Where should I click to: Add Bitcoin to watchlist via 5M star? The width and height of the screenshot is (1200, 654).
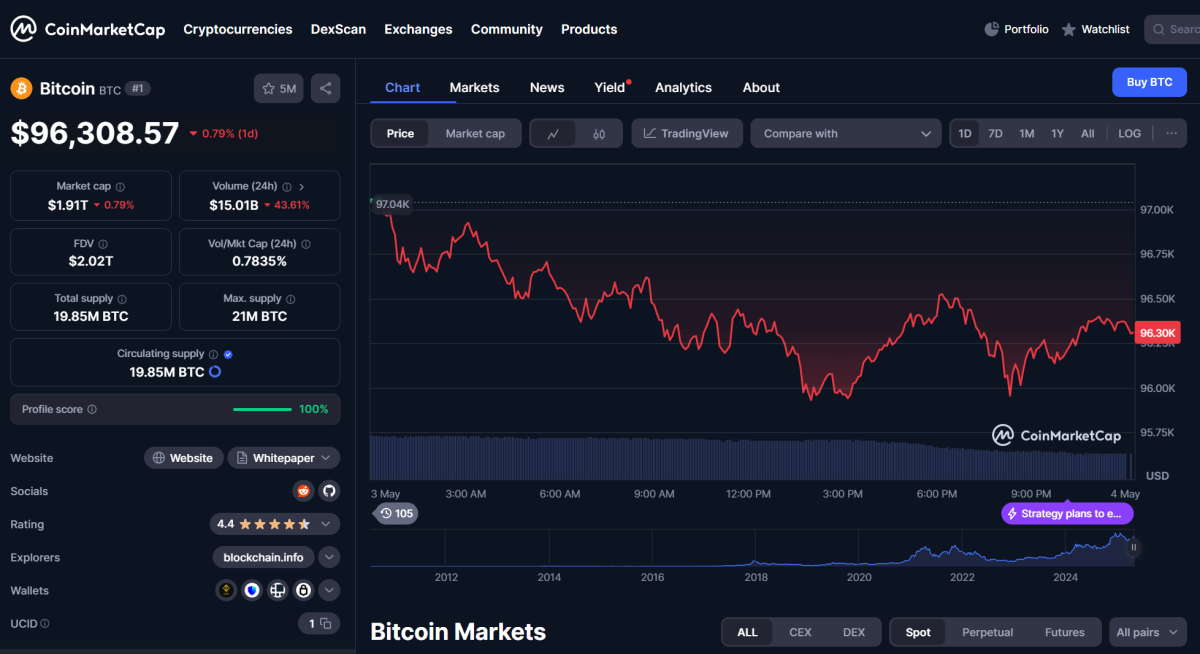(x=279, y=88)
